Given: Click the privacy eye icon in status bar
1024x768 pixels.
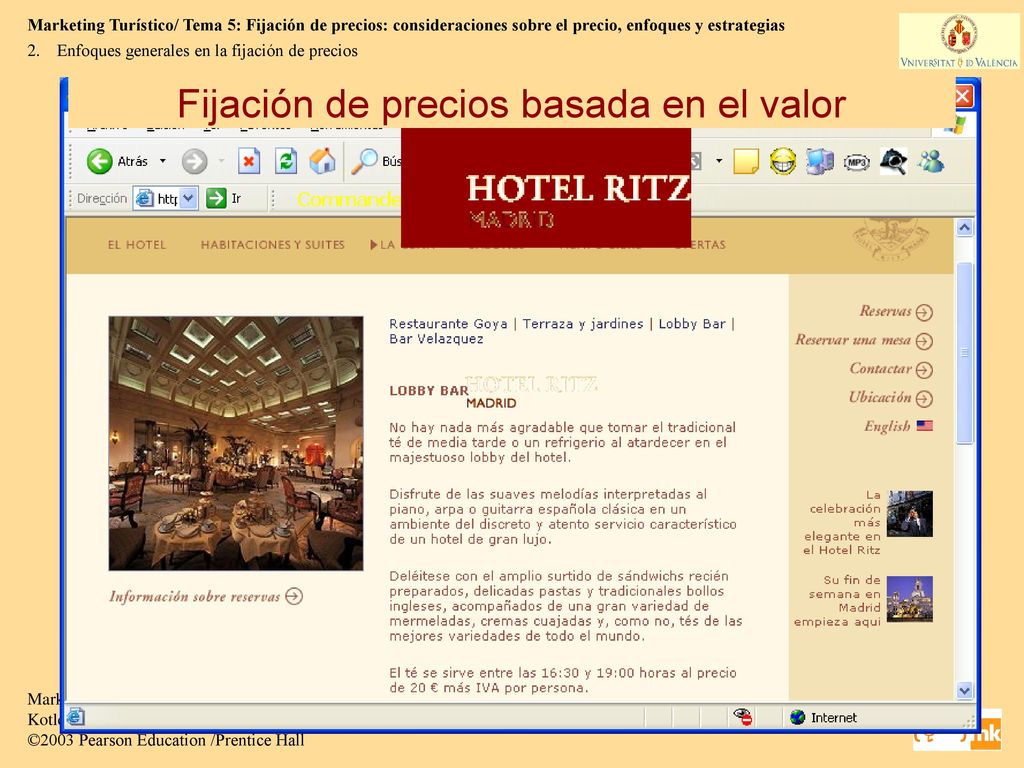Looking at the screenshot, I should coord(743,716).
